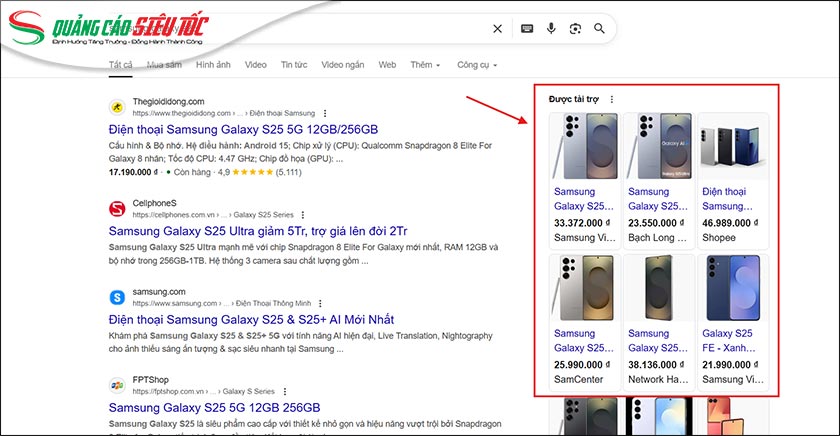840x436 pixels.
Task: Click the Thegioididong site favicon
Action: [117, 107]
